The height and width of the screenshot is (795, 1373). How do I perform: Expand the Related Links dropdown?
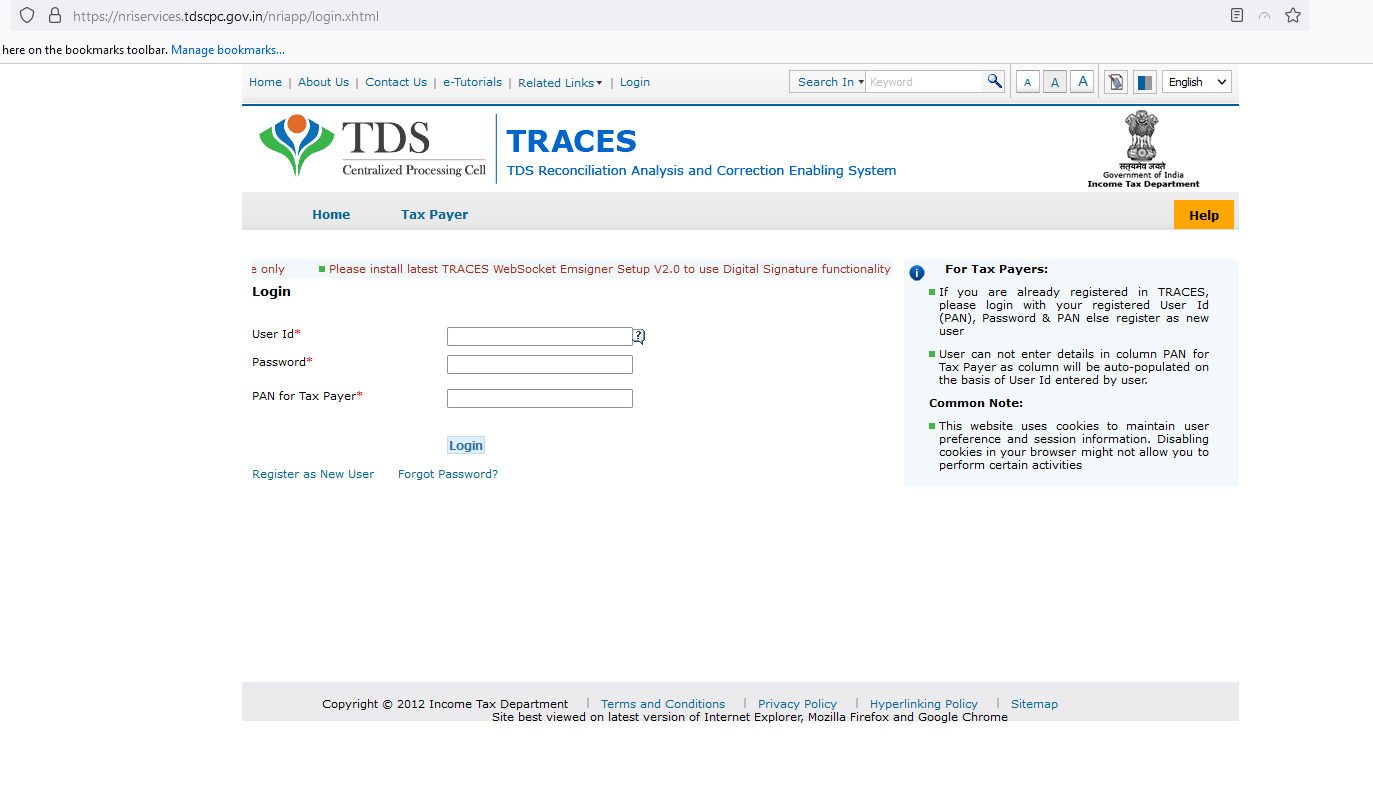[x=560, y=83]
